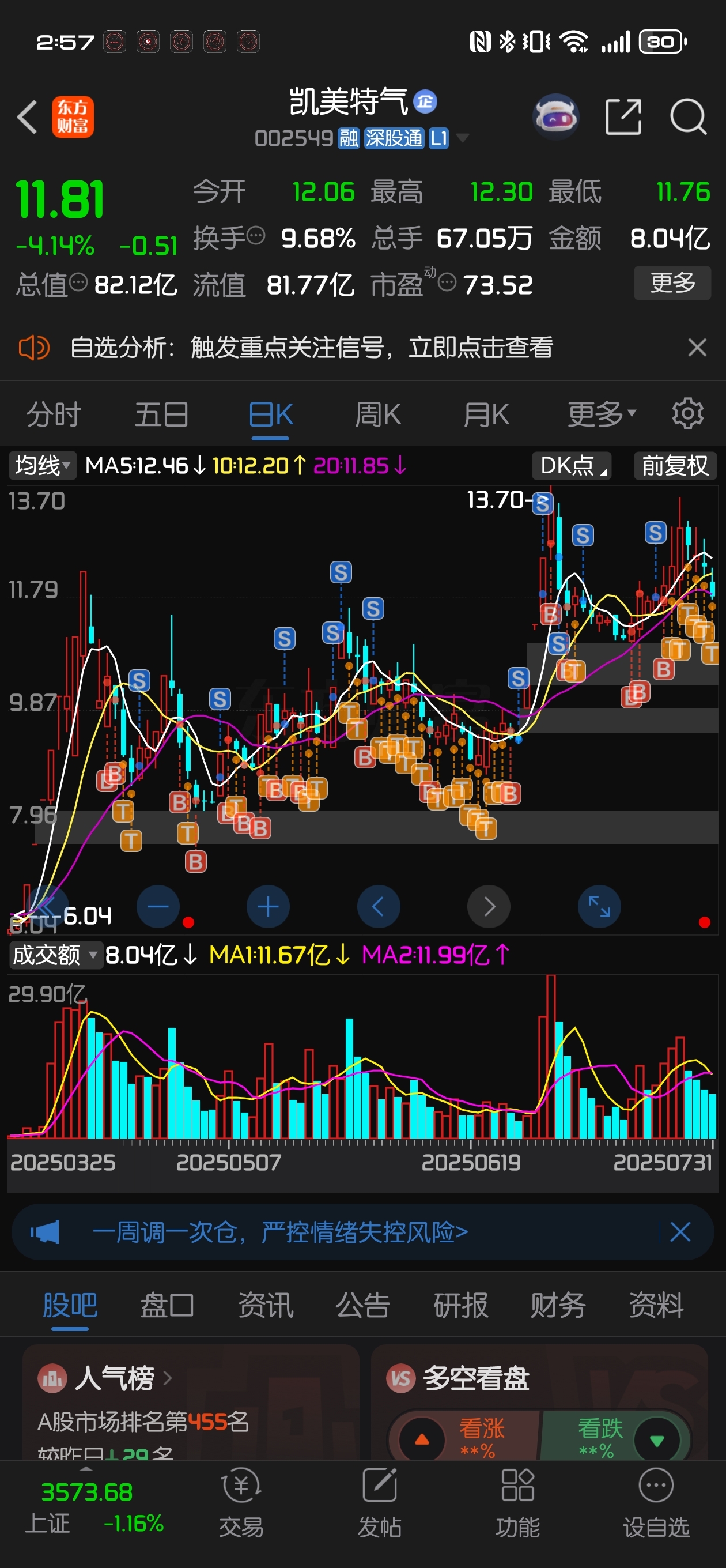
Task: Tap the 人气榜 ranking icon
Action: pos(52,1378)
